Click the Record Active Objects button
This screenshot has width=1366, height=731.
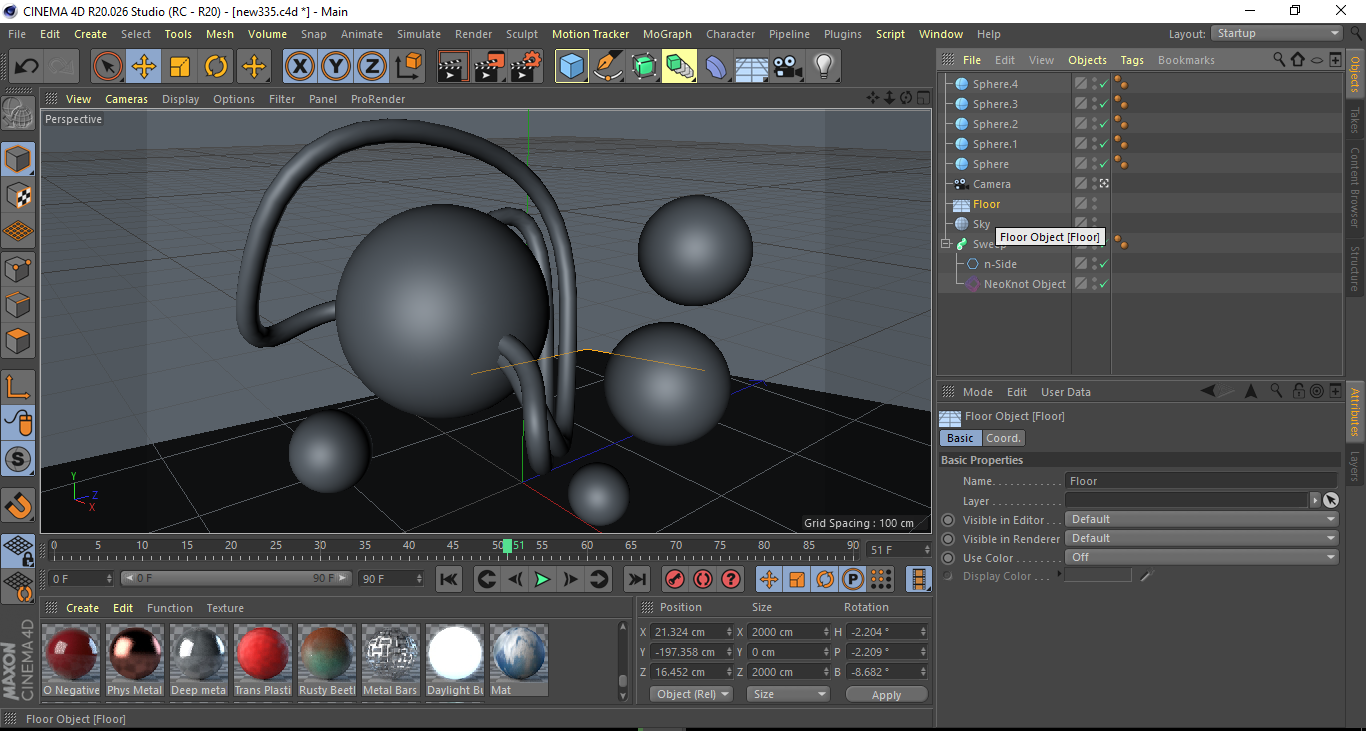pos(675,579)
